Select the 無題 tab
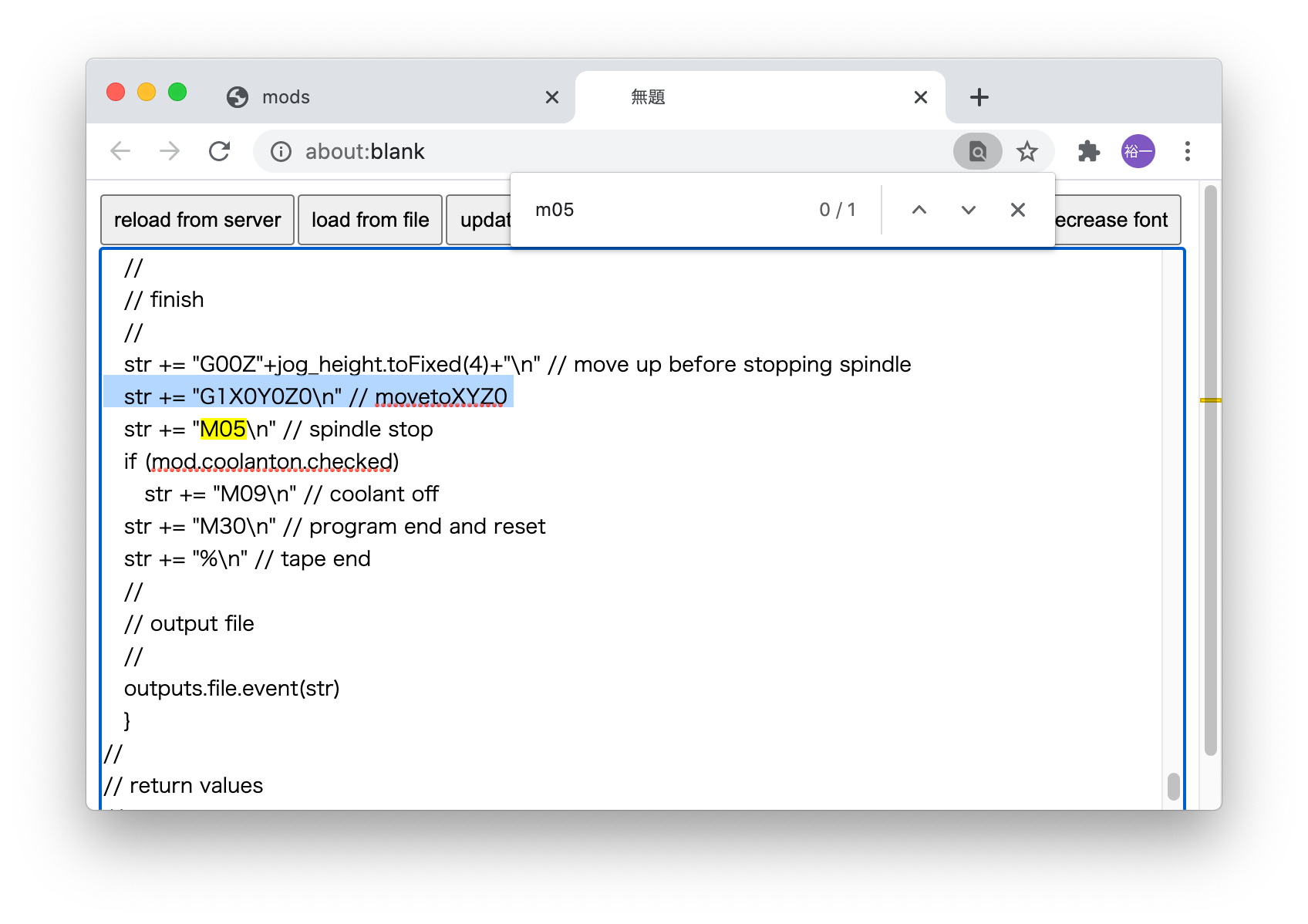This screenshot has height=924, width=1308. click(760, 97)
